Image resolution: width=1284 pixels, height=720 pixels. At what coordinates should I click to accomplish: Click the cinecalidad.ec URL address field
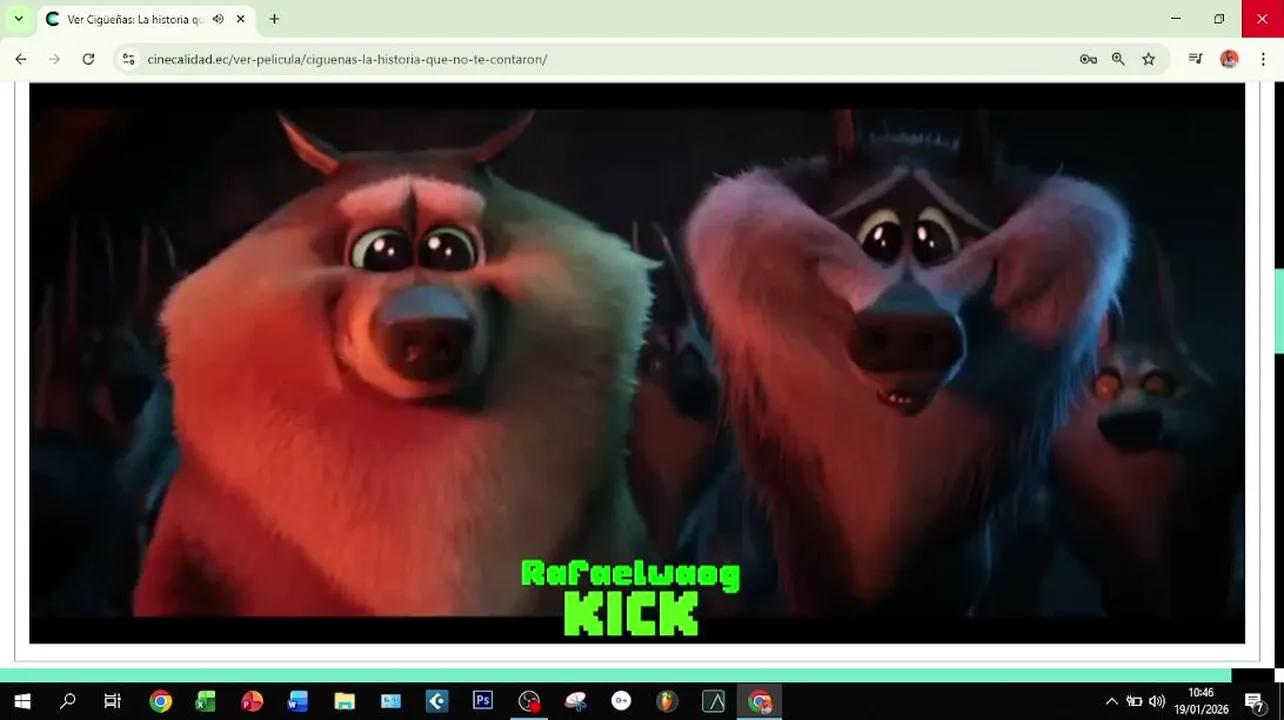click(346, 59)
